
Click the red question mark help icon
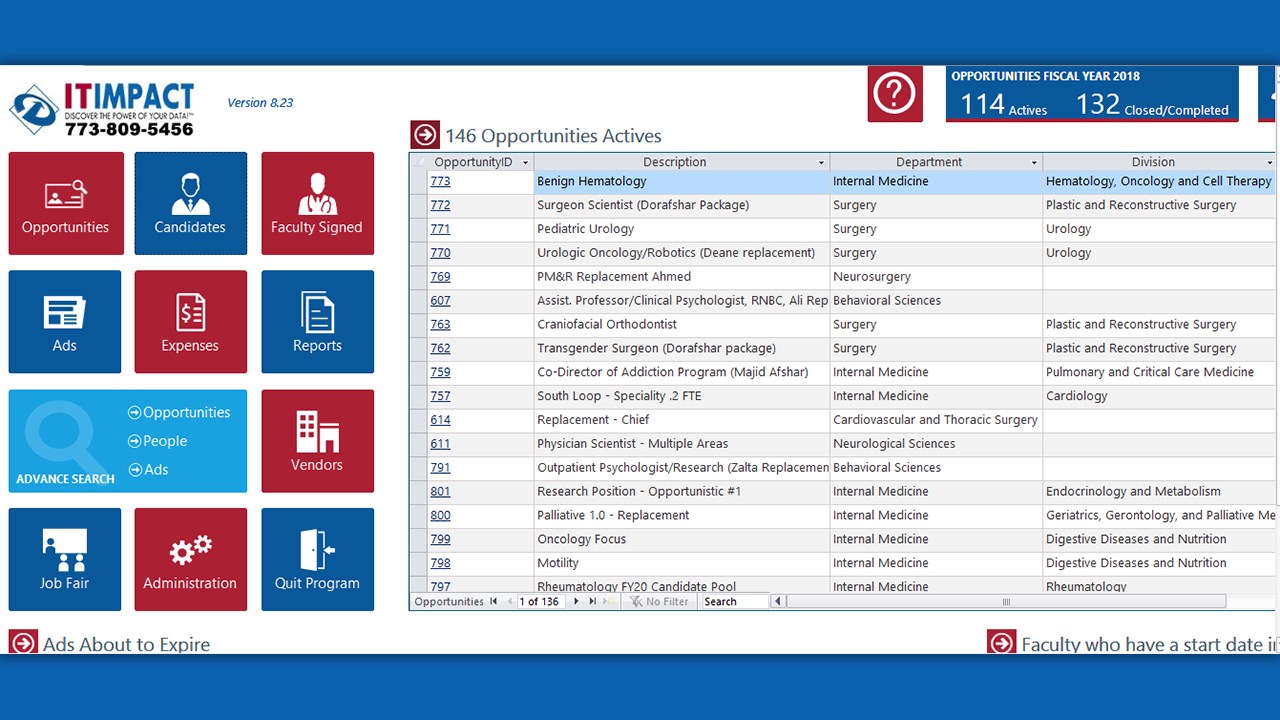[x=895, y=94]
